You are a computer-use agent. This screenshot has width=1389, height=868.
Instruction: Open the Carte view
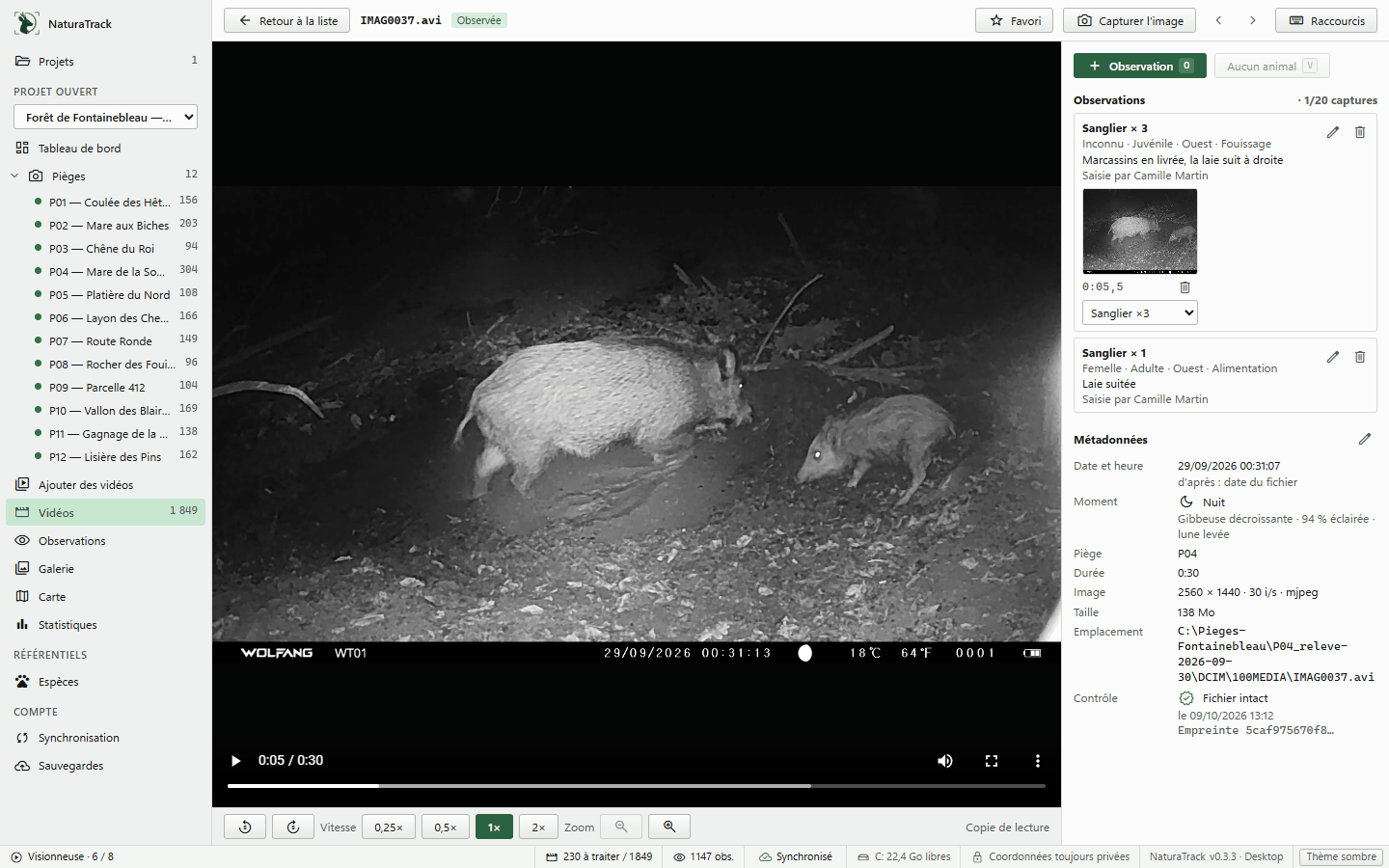coord(106,596)
